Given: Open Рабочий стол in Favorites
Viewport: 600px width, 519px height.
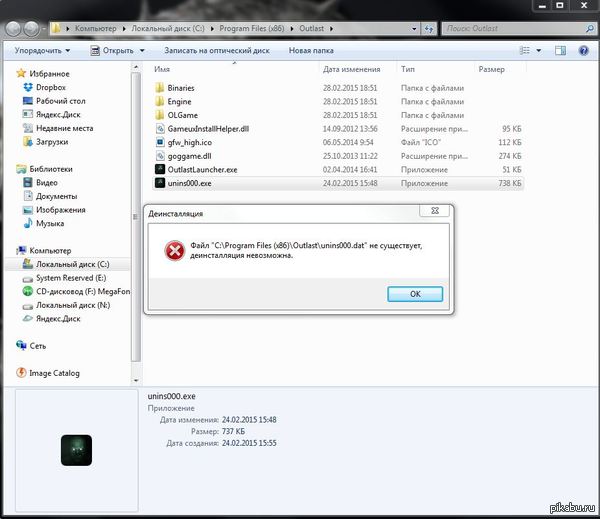Looking at the screenshot, I should (x=54, y=101).
